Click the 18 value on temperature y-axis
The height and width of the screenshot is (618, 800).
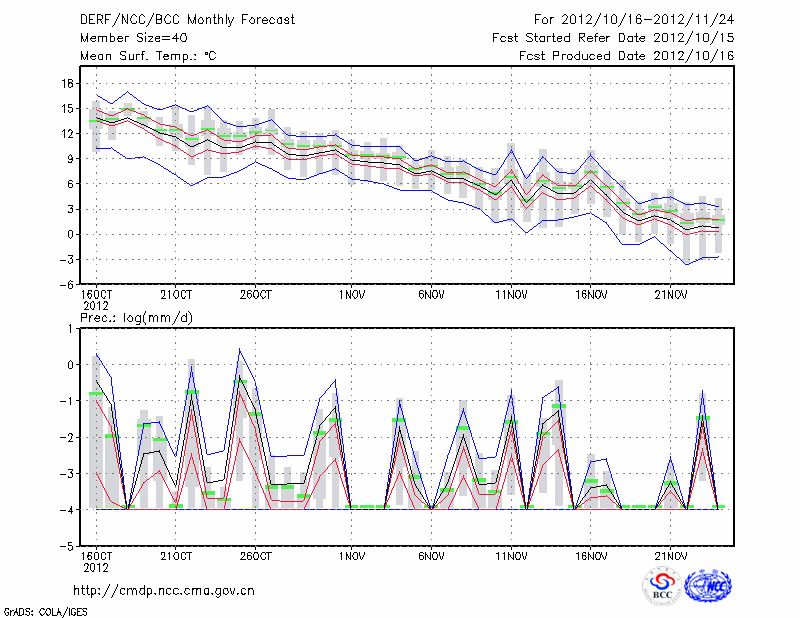(x=67, y=83)
